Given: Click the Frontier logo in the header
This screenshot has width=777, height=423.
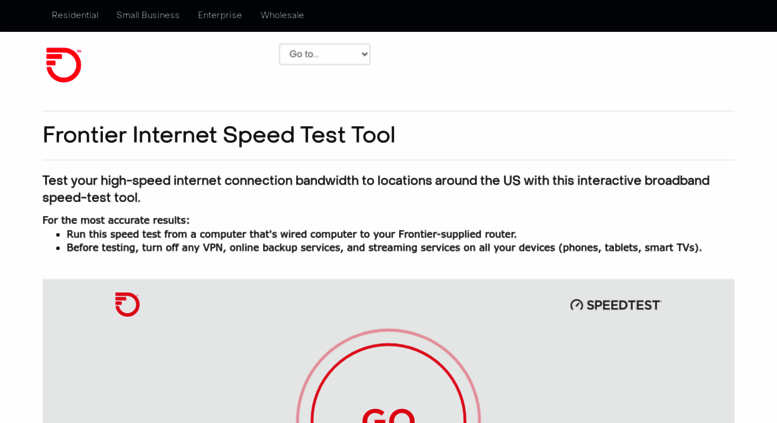Looking at the screenshot, I should pos(63,65).
